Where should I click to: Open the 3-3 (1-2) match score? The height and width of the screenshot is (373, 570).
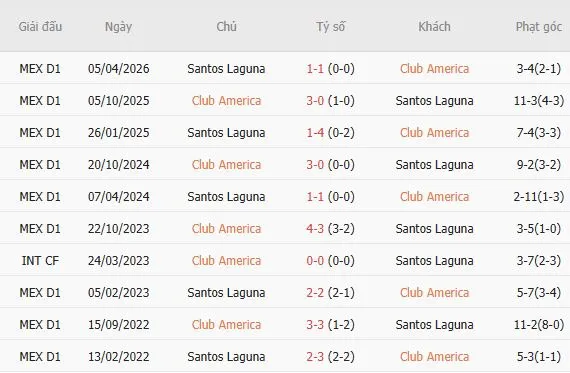(330, 325)
